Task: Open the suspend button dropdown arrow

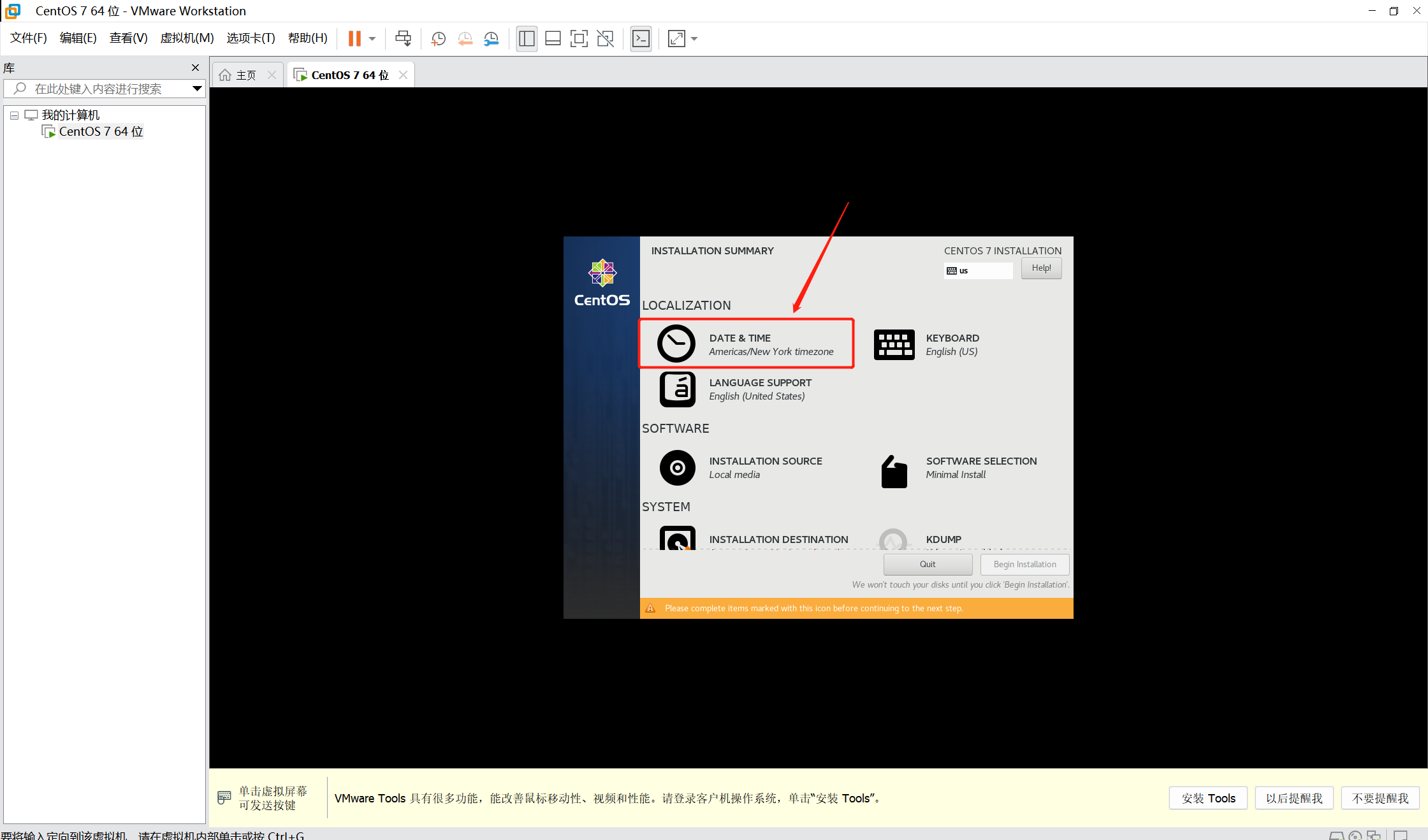Action: tap(372, 38)
